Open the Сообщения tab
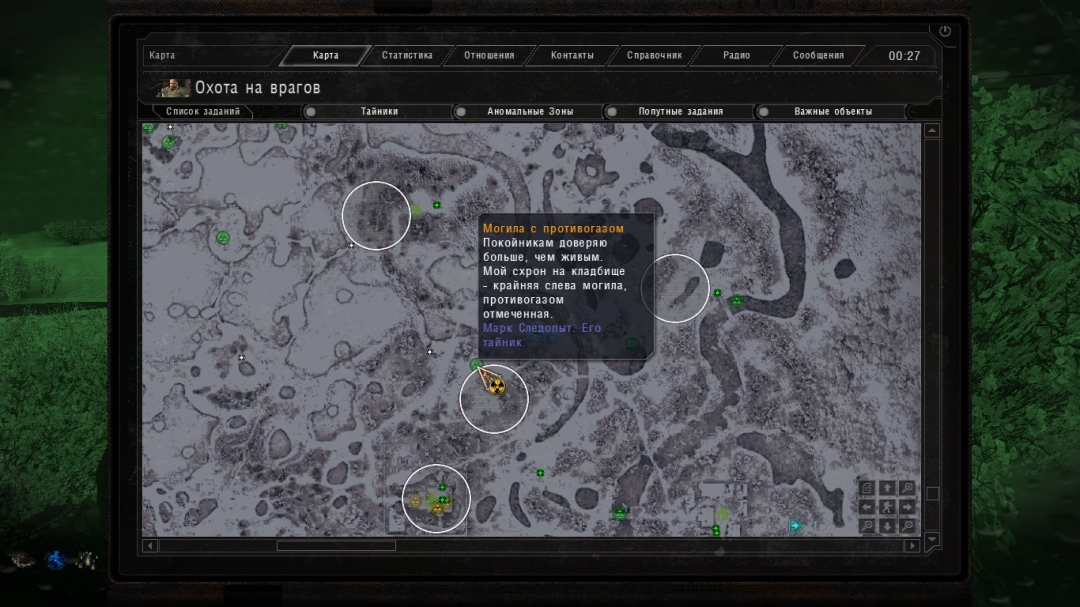Image resolution: width=1080 pixels, height=607 pixels. [818, 55]
